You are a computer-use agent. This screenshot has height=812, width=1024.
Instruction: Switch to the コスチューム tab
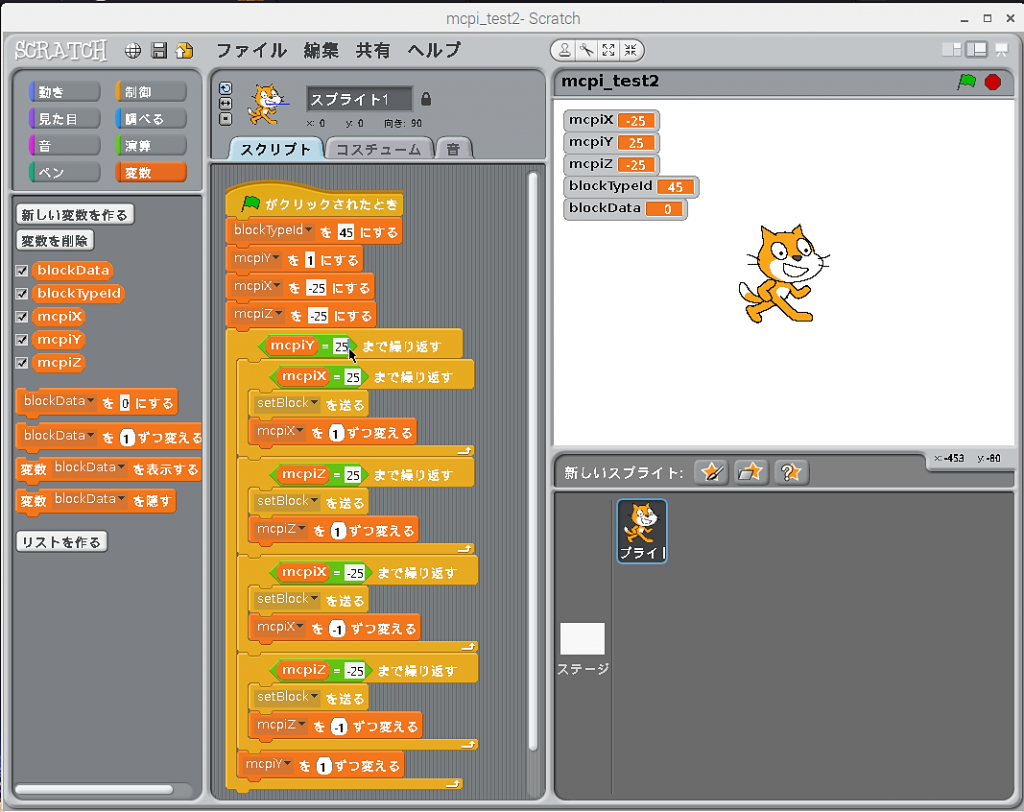[x=379, y=149]
